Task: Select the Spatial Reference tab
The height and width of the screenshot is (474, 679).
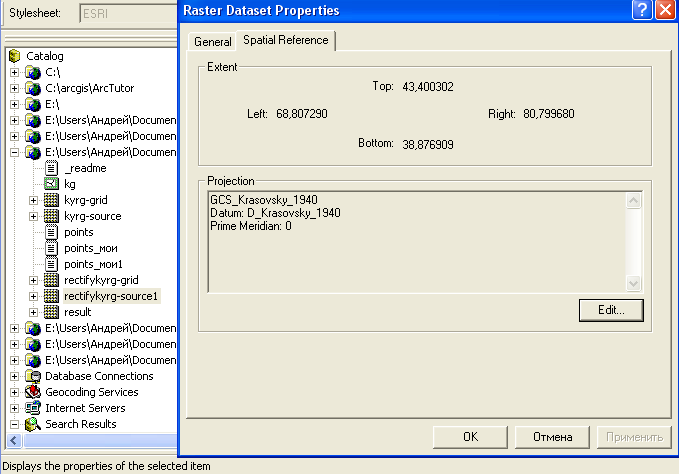Action: tap(285, 40)
